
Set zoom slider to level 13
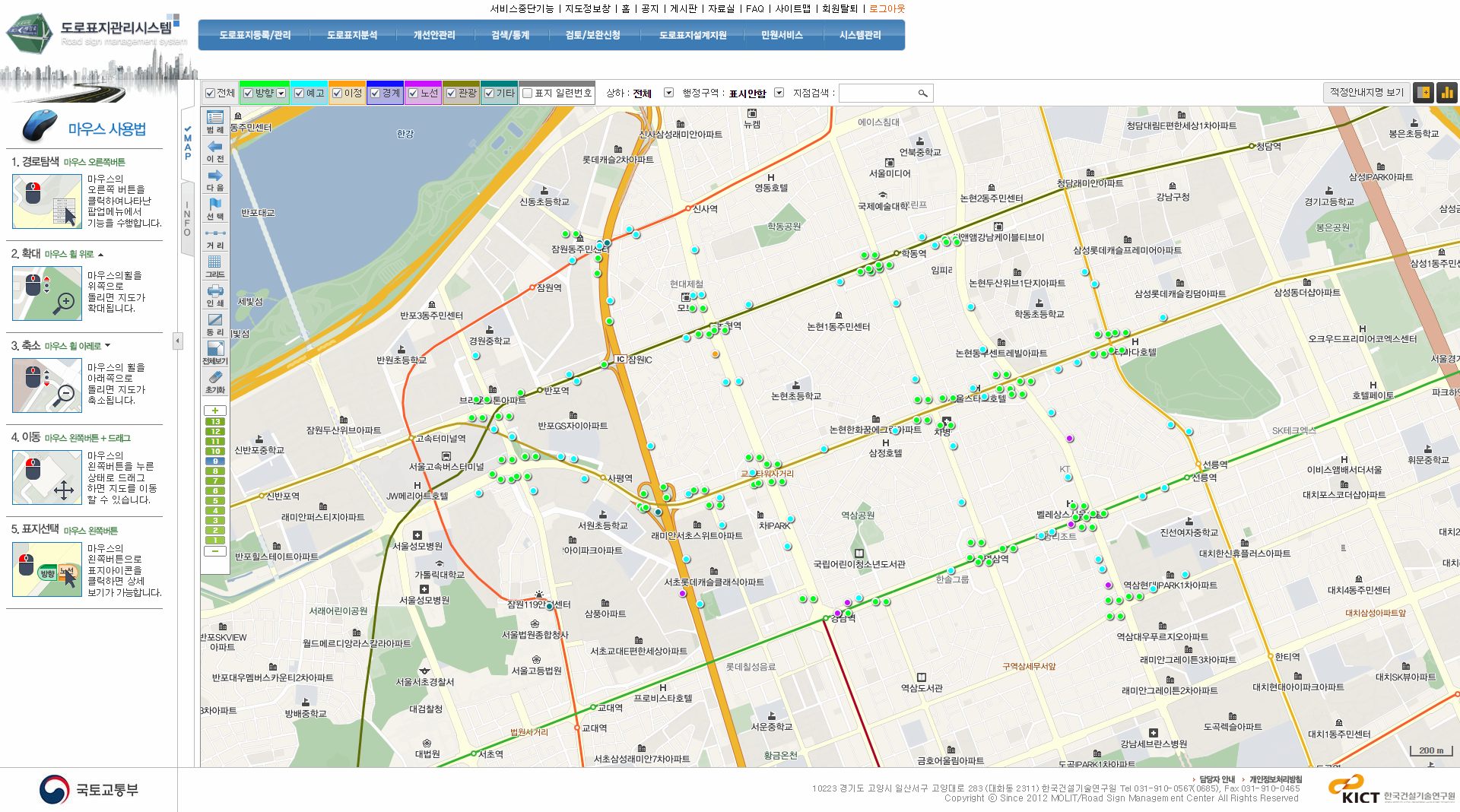[x=215, y=422]
